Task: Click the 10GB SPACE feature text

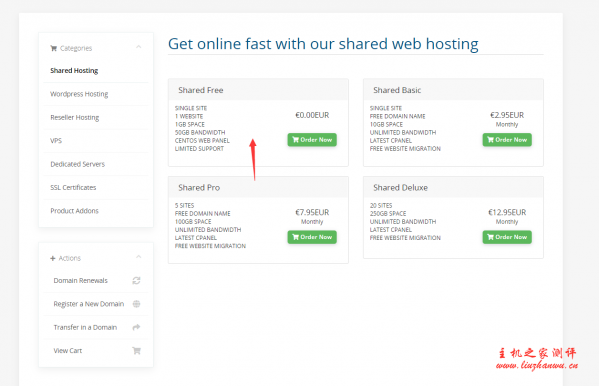Action: pyautogui.click(x=386, y=125)
